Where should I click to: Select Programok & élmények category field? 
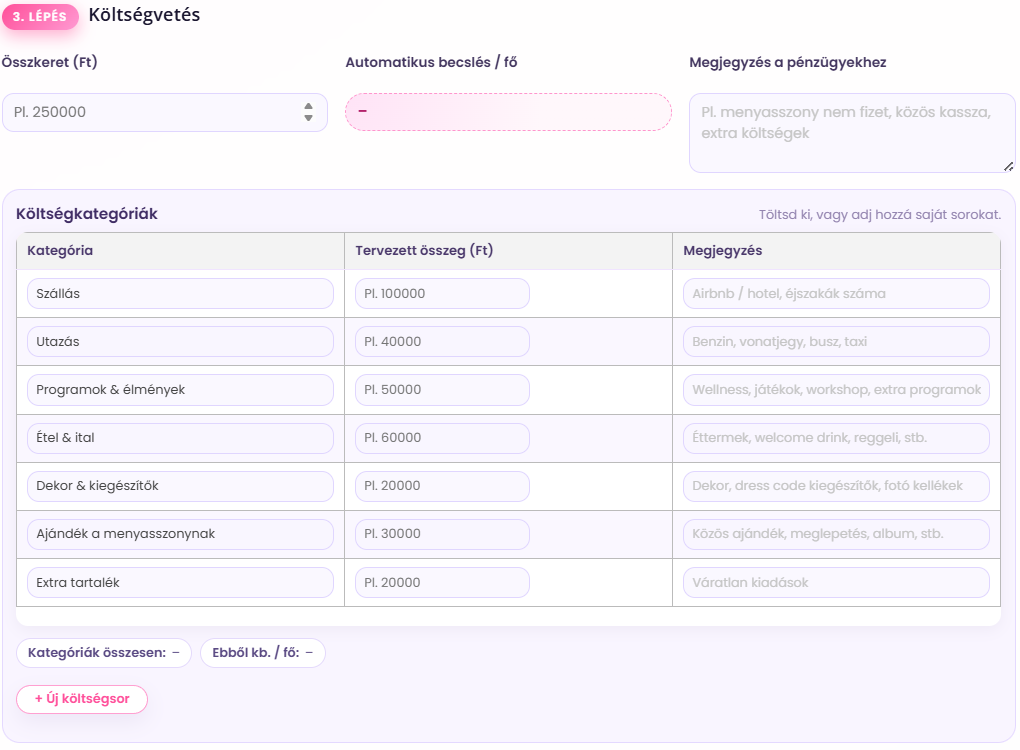[x=180, y=390]
